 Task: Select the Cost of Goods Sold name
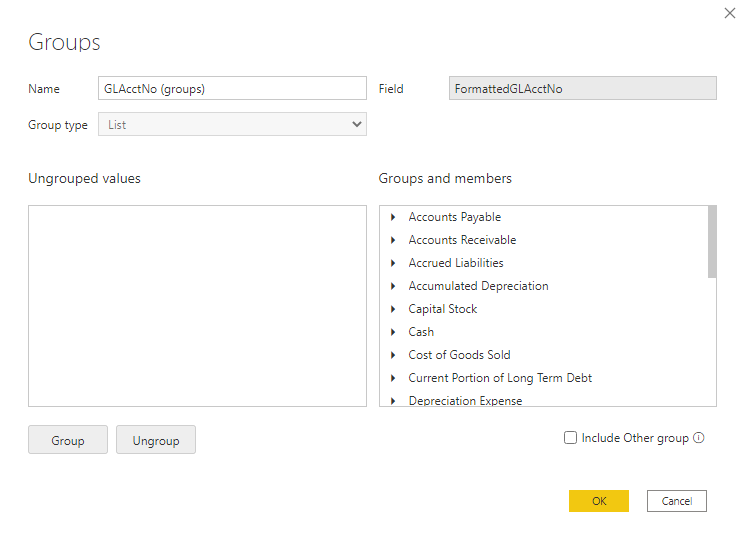[459, 355]
